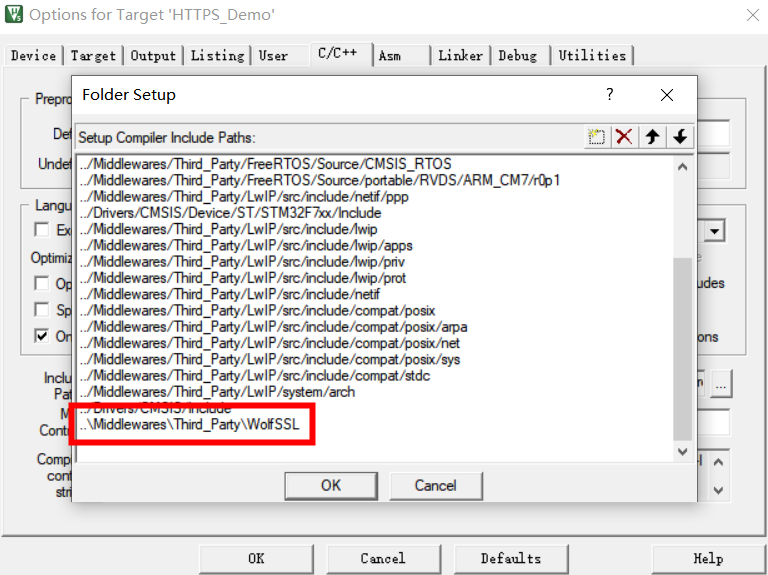
Task: Select the compat/posix/net path
Action: tap(269, 343)
